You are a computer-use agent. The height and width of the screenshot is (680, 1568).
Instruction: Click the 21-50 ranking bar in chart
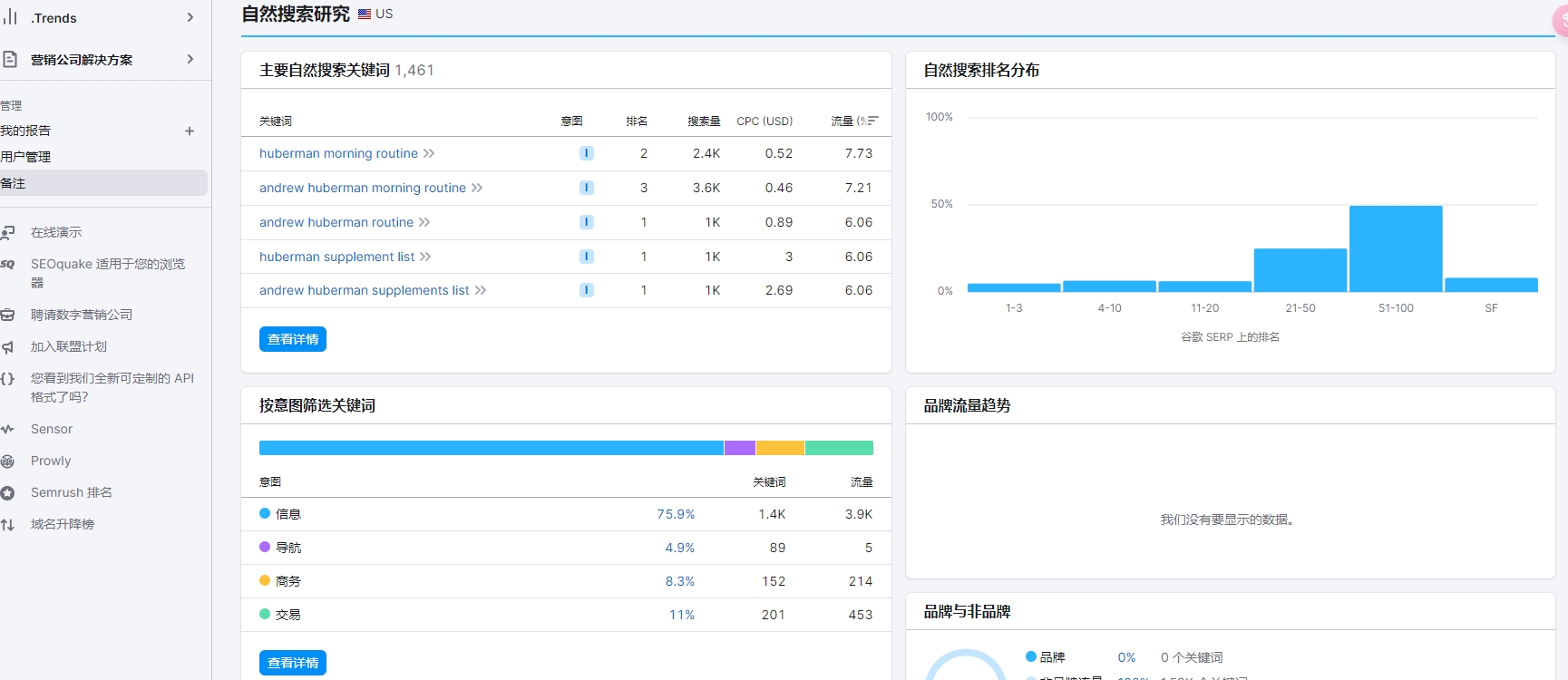(1300, 270)
